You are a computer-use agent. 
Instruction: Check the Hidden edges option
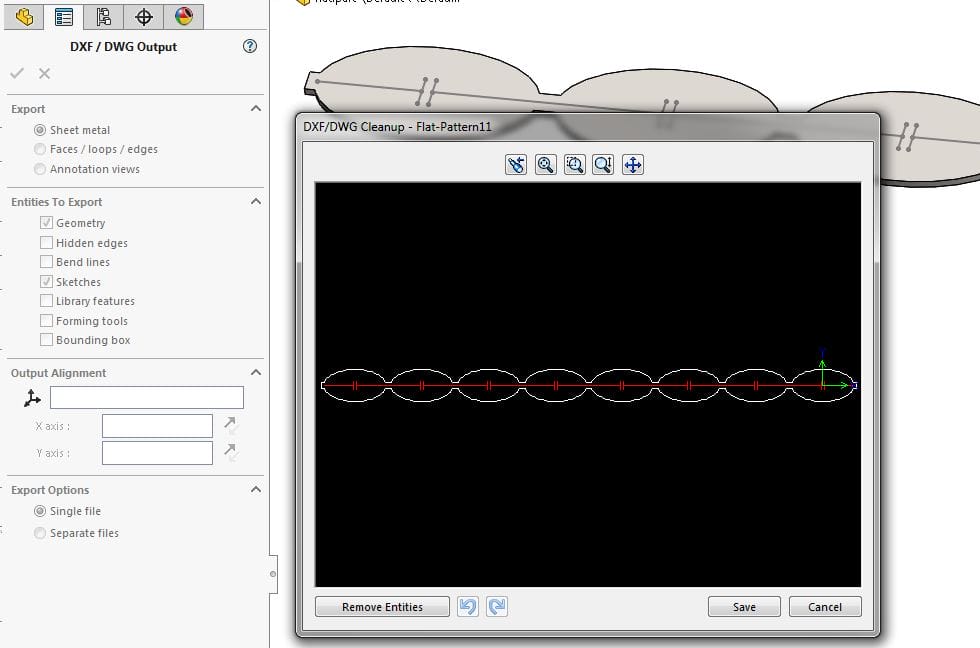(x=47, y=243)
